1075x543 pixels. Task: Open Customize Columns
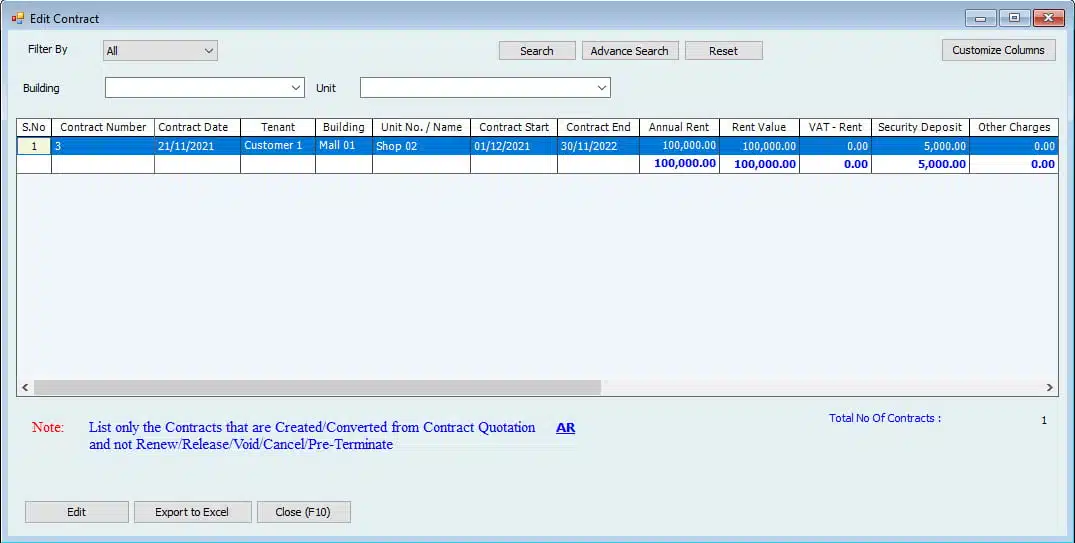tap(997, 50)
